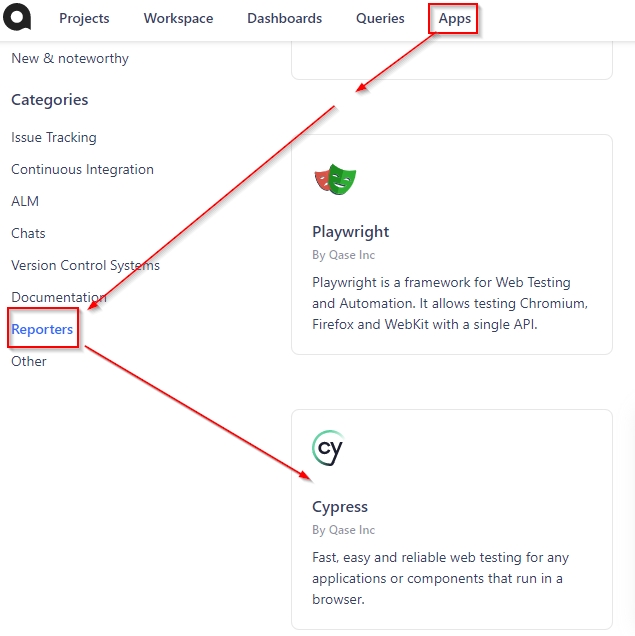Select the Apps menu item
The height and width of the screenshot is (636, 635).
454,18
